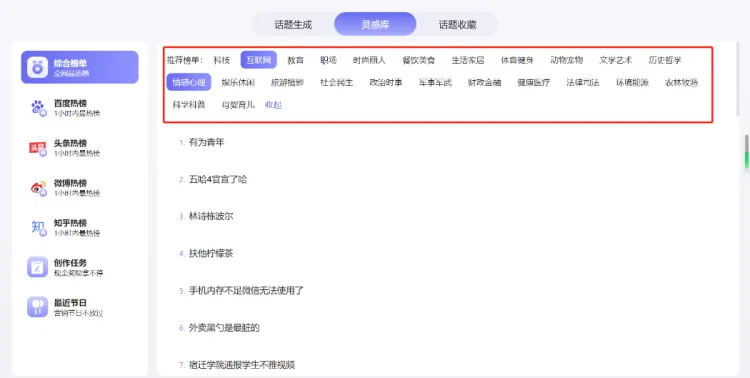The image size is (750, 378).
Task: Open topic 五哈4官宣了哈
Action: (218, 179)
